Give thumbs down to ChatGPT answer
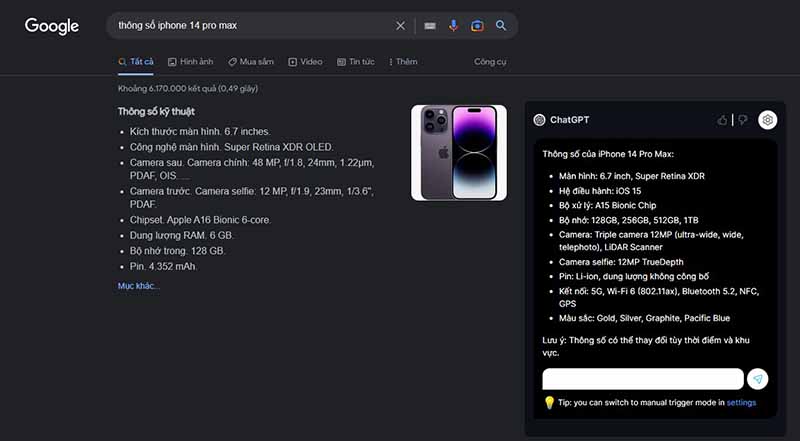The image size is (800, 441). 742,120
